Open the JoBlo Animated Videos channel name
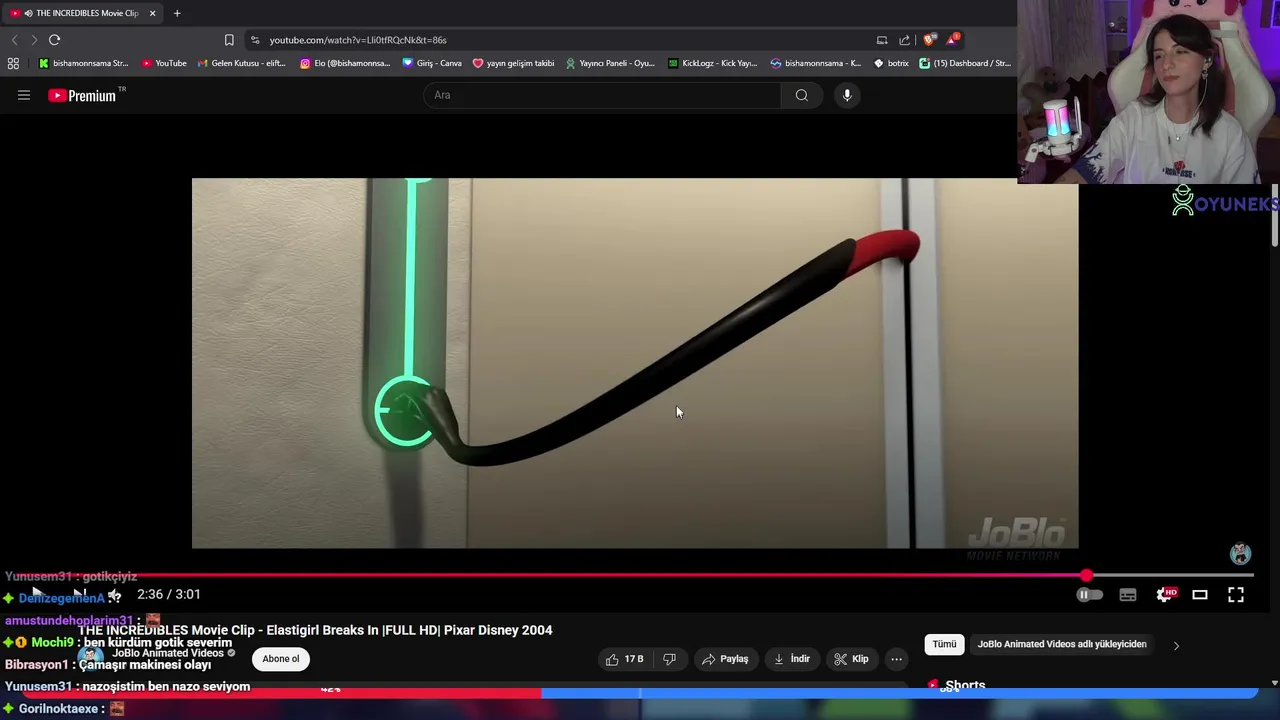Viewport: 1280px width, 720px height. click(168, 653)
